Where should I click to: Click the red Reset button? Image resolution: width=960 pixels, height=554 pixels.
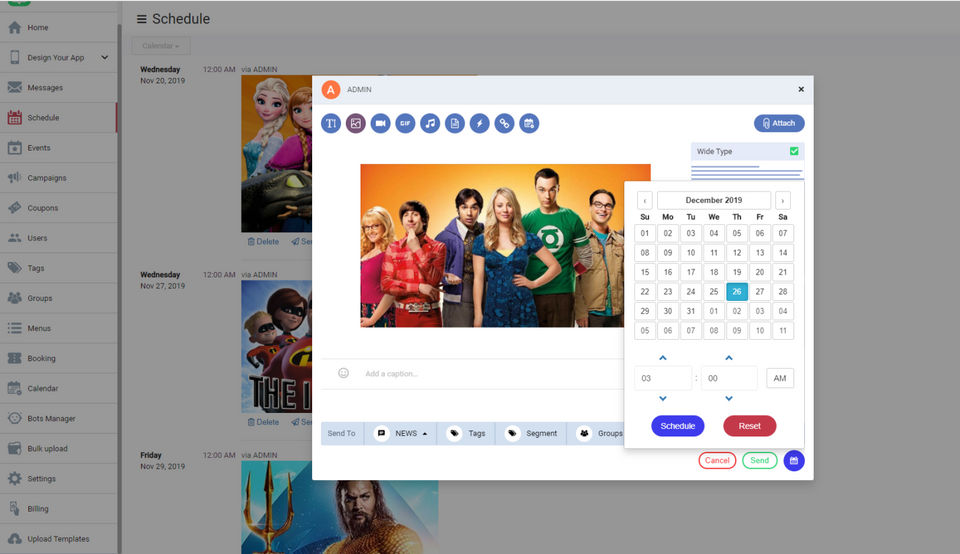pos(749,426)
